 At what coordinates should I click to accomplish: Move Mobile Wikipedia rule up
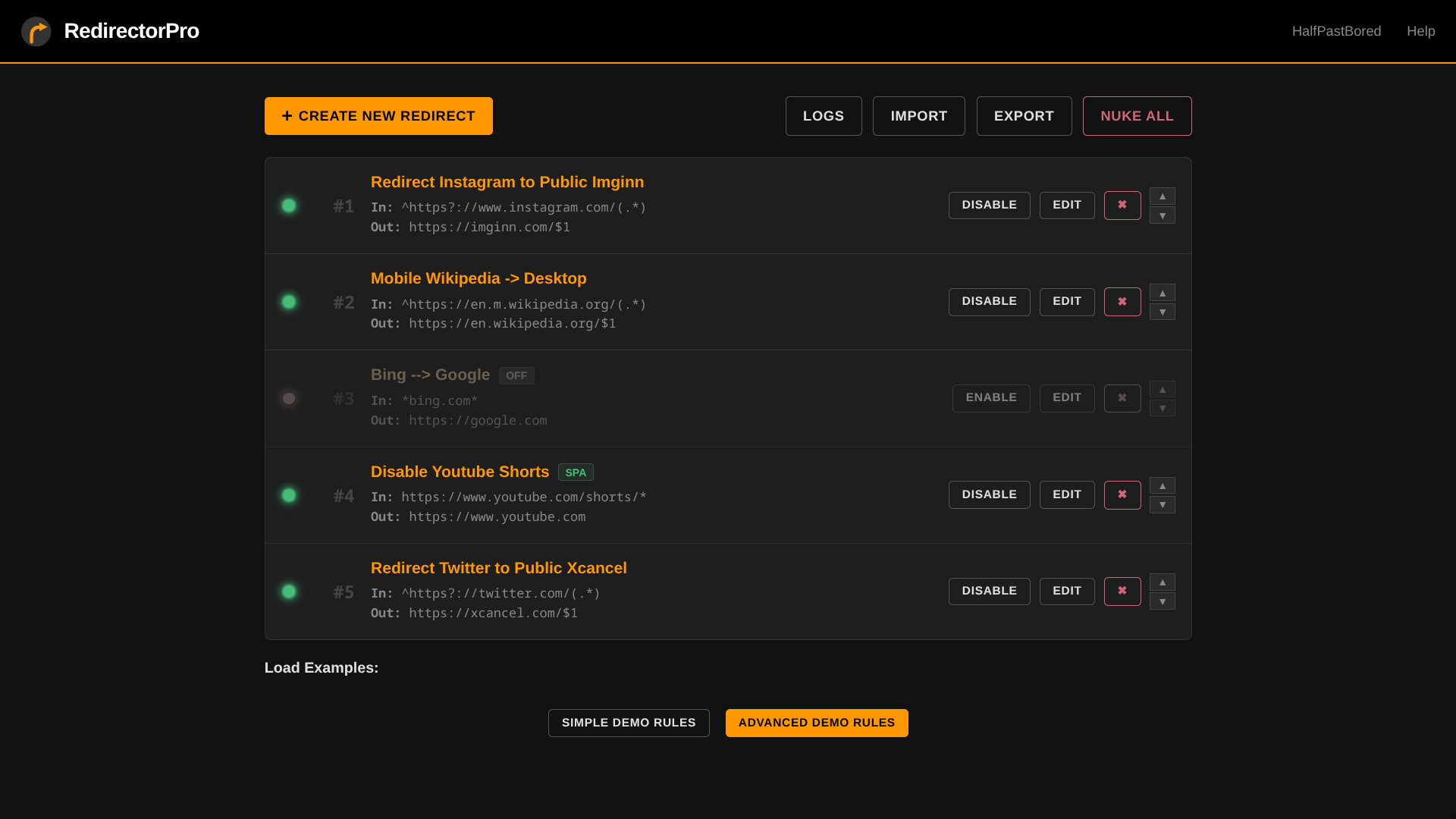coord(1162,293)
